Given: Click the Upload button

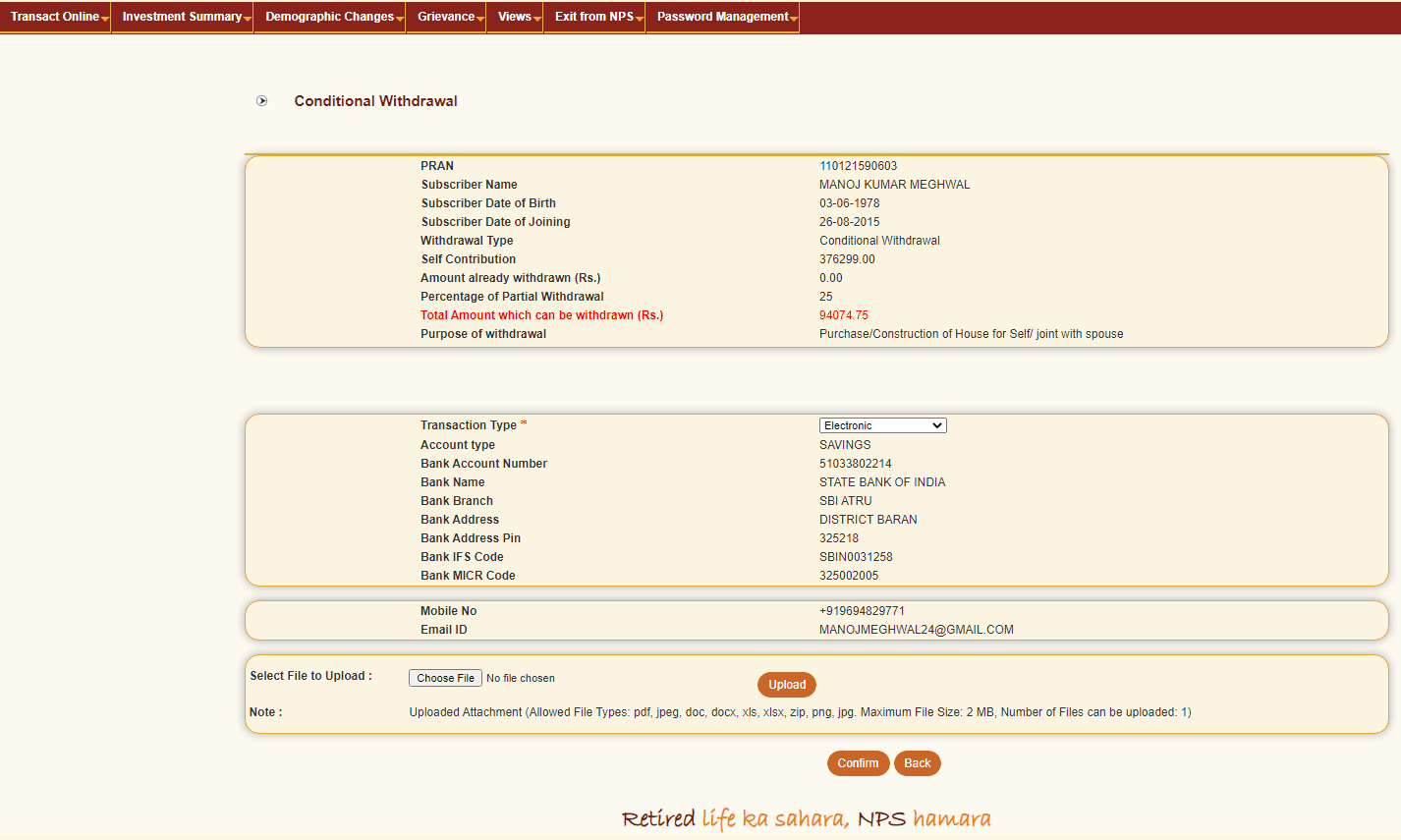Looking at the screenshot, I should [x=786, y=684].
